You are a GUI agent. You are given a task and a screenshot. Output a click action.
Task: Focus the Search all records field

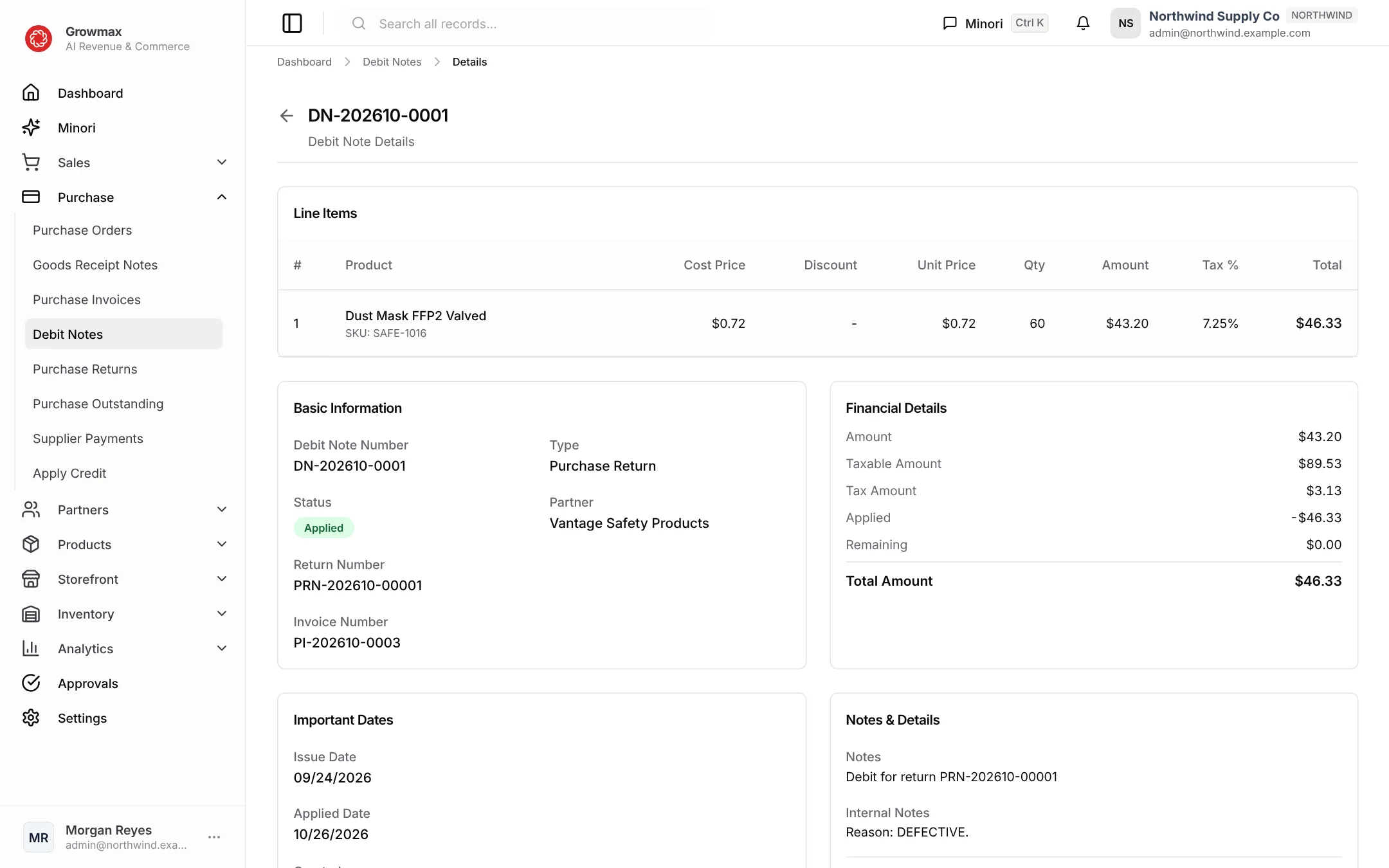[526, 23]
